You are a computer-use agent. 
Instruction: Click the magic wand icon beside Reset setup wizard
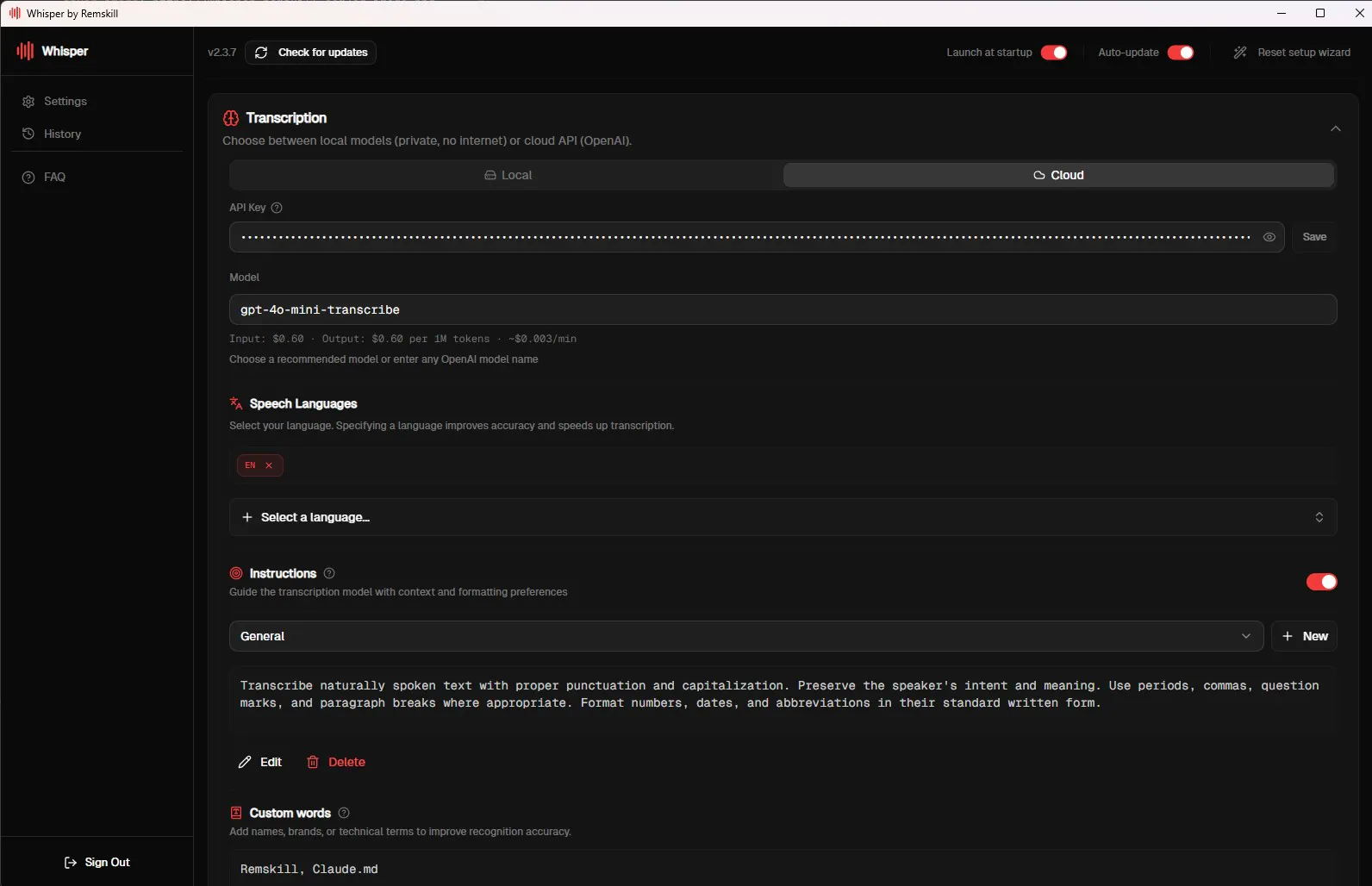click(1240, 53)
